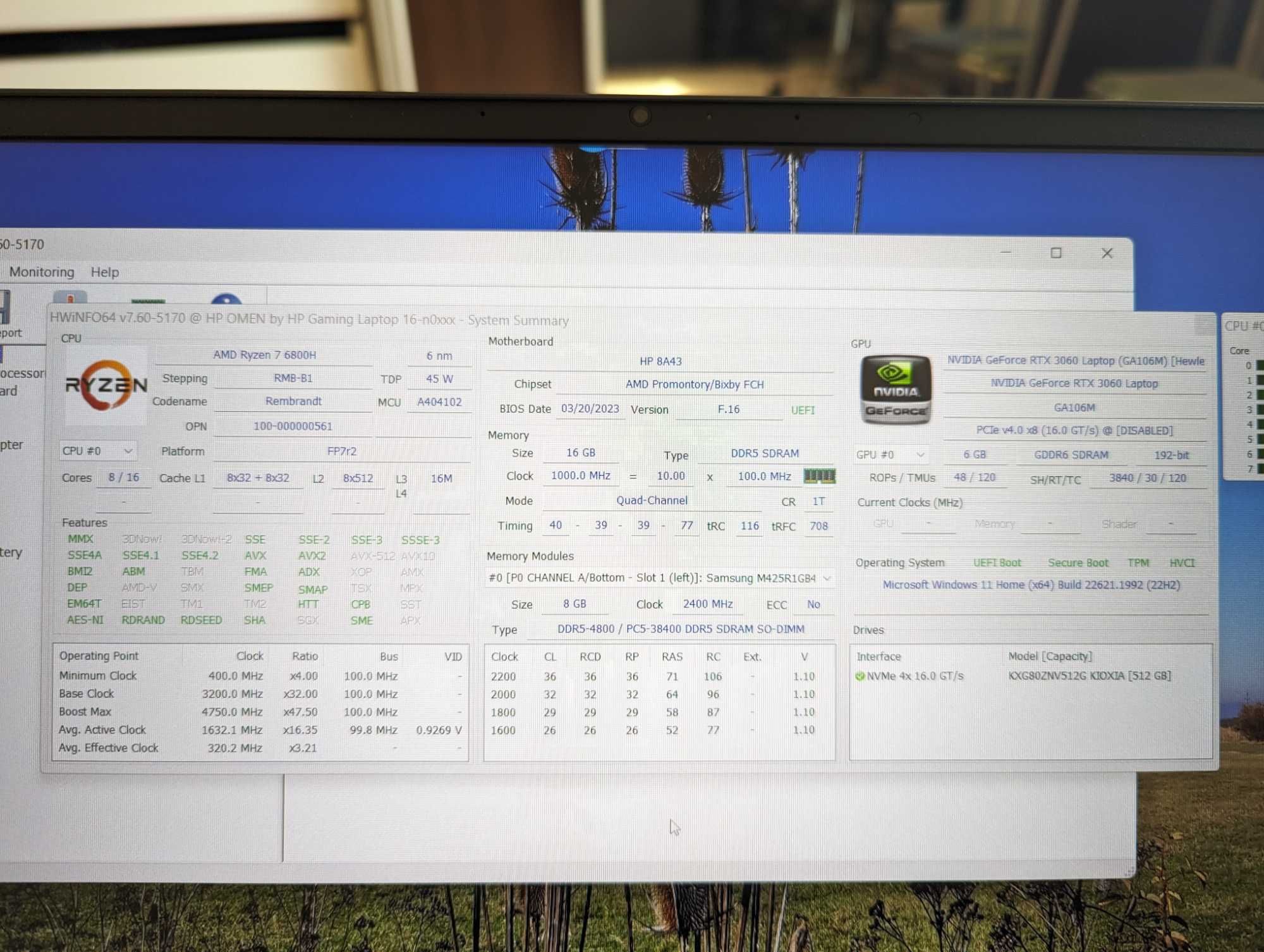This screenshot has width=1264, height=952.
Task: Click the NVIDIA GeForce logo
Action: 896,389
